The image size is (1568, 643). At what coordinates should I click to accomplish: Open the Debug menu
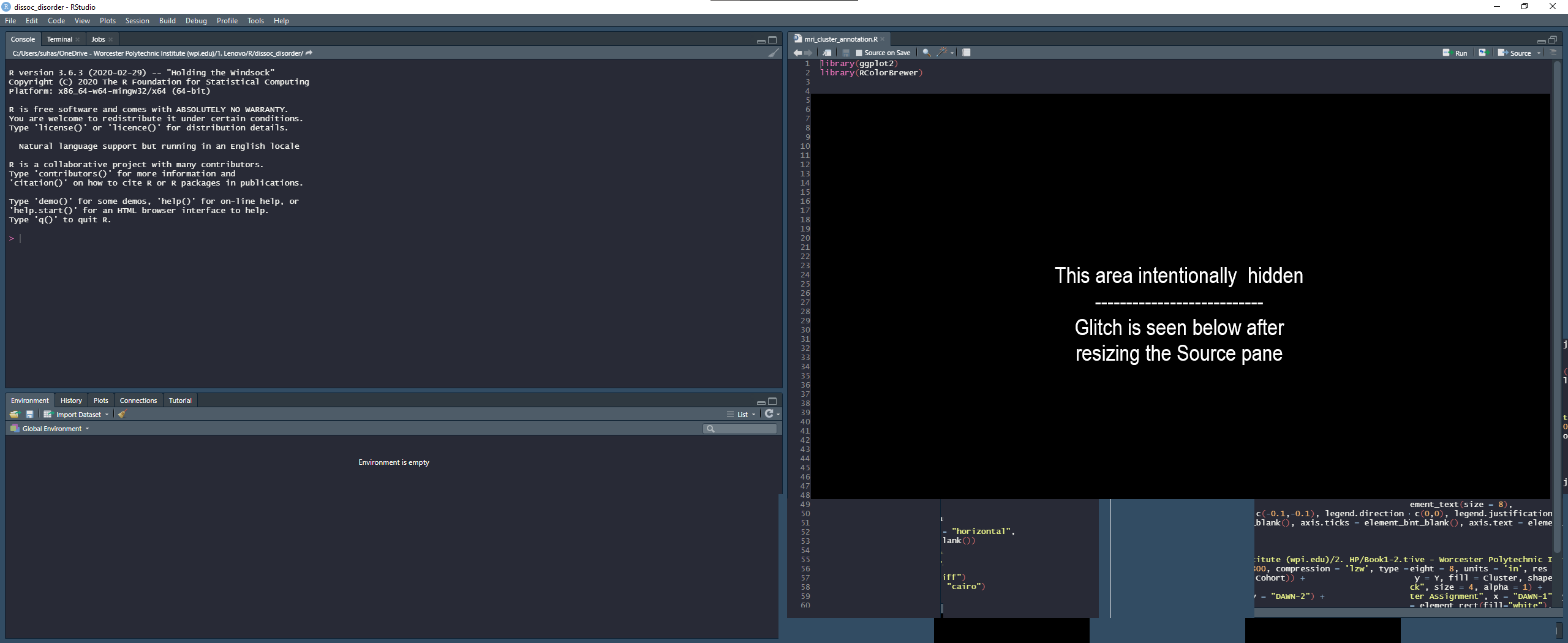pos(195,20)
